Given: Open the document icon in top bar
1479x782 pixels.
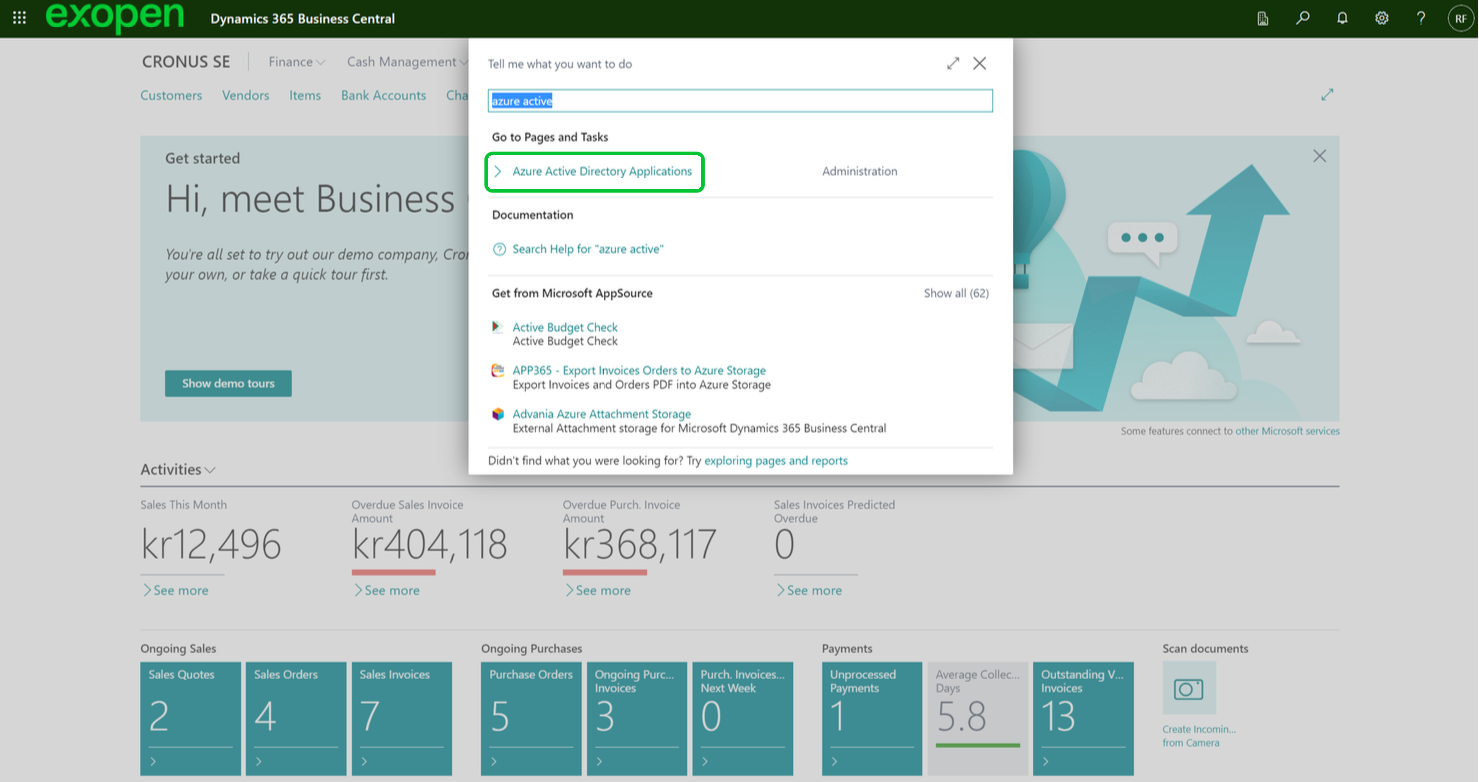Looking at the screenshot, I should coord(1263,18).
